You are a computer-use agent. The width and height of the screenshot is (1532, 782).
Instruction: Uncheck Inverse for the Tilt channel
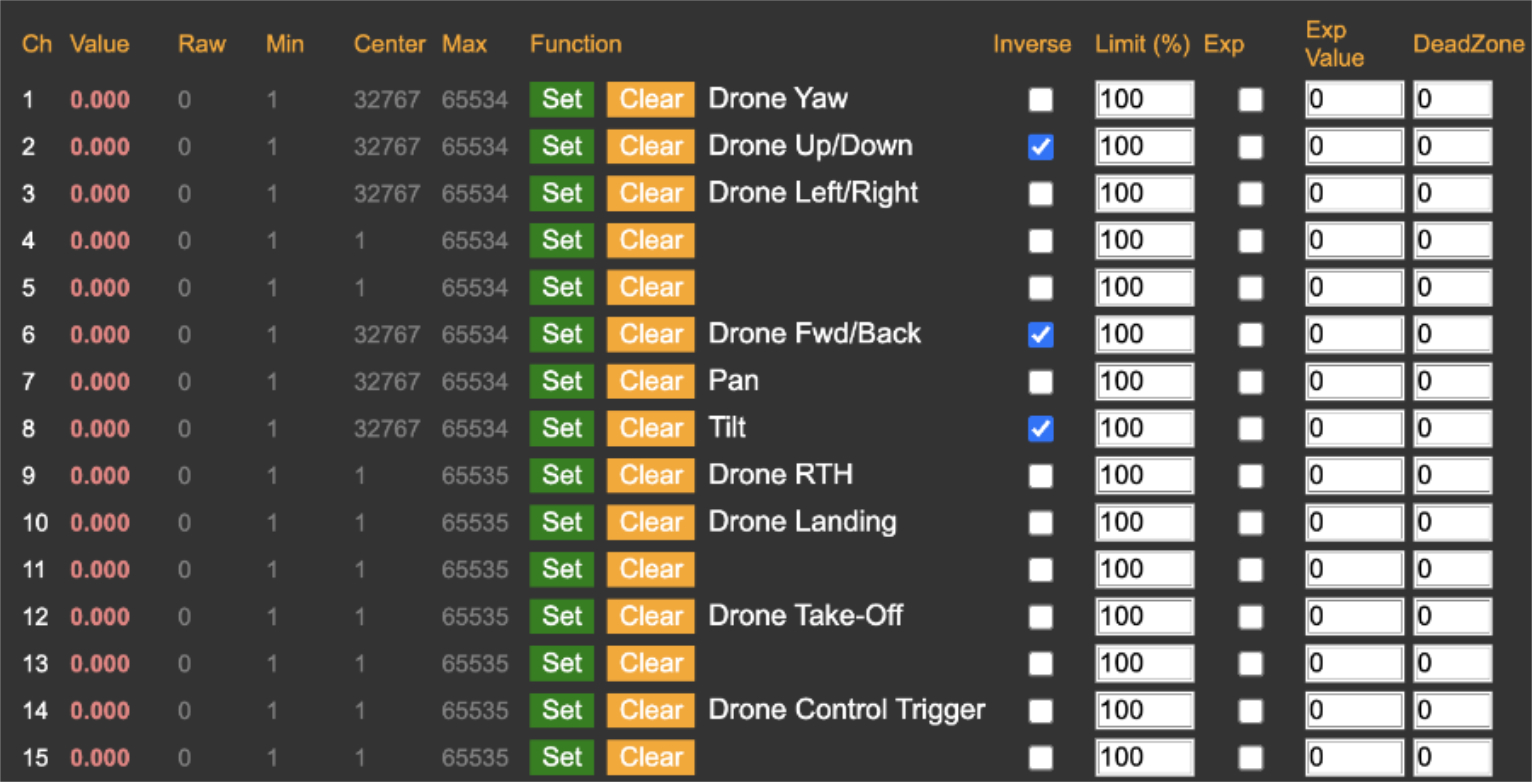(1041, 430)
